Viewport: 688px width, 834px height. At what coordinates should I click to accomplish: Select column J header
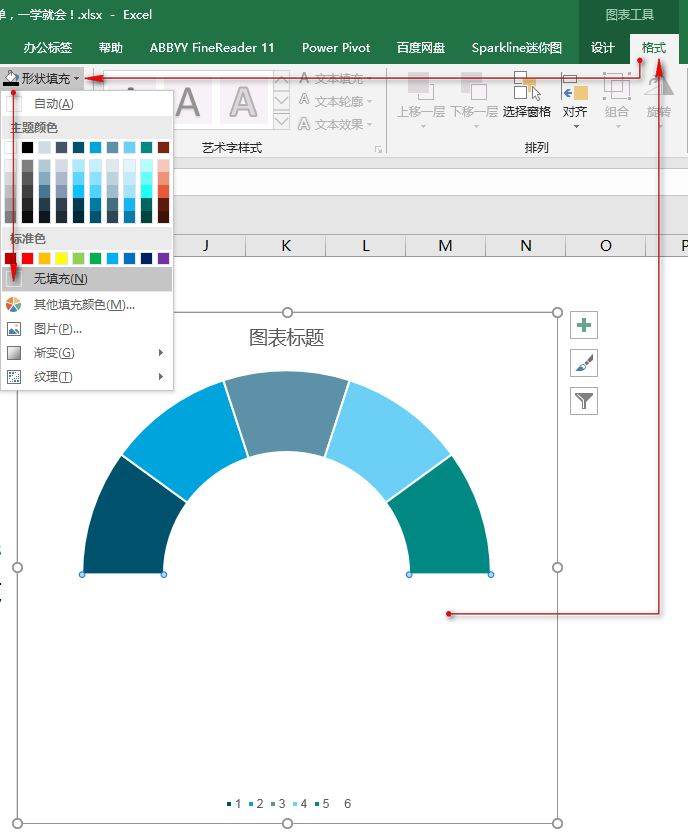point(206,246)
